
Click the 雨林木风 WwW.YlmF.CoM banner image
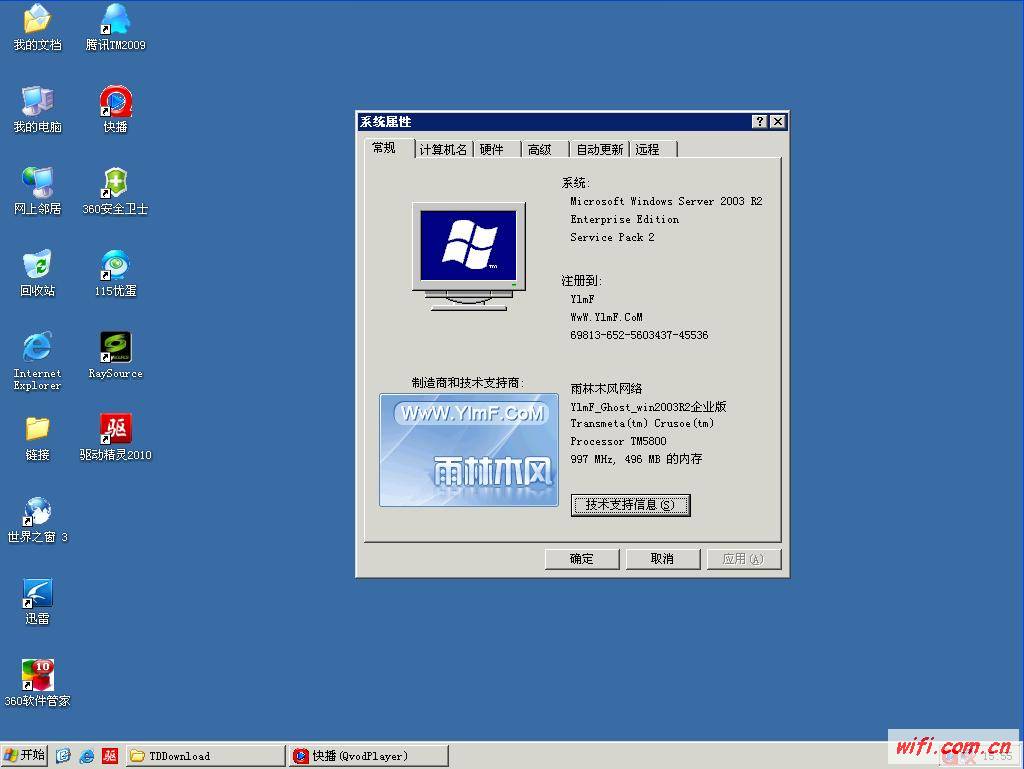coord(469,450)
